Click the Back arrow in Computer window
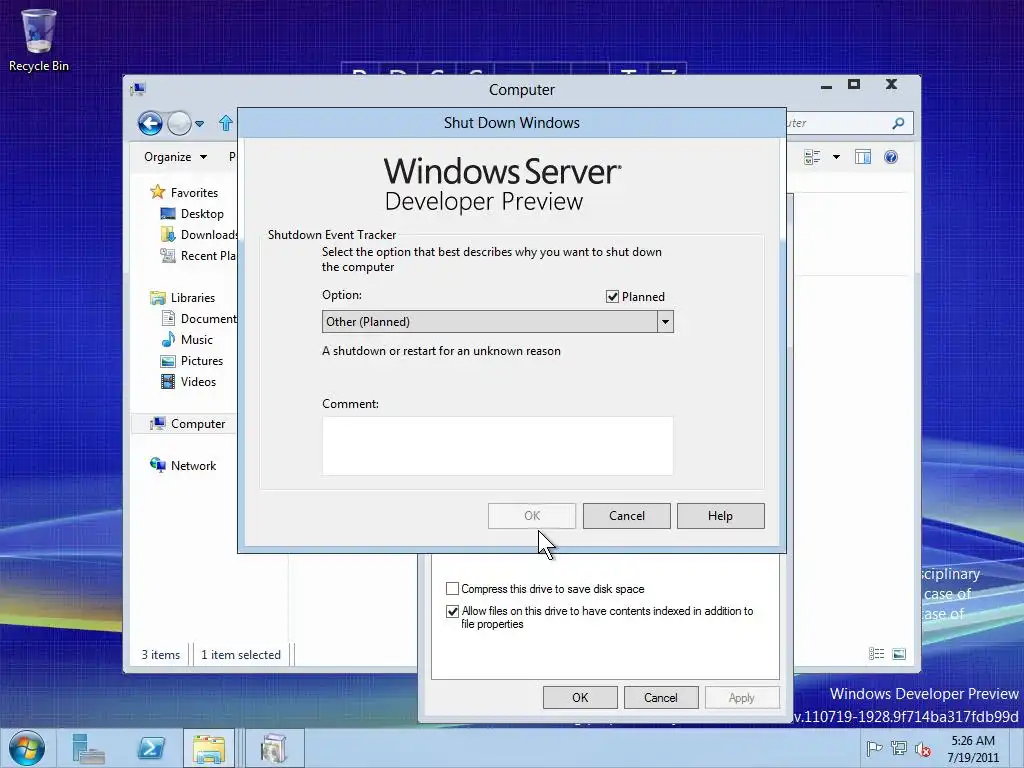 click(150, 123)
